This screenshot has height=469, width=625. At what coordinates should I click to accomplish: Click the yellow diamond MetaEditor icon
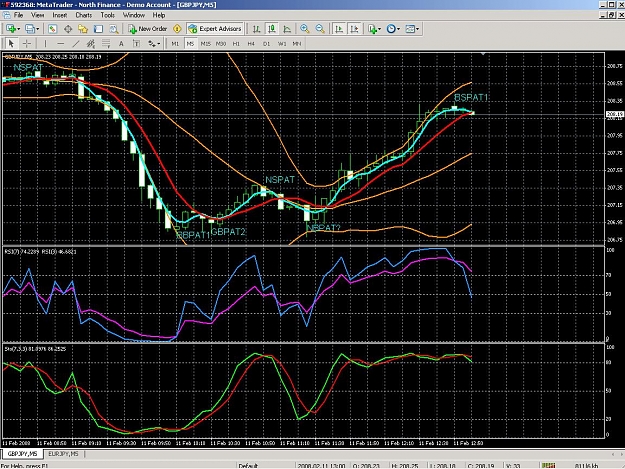click(177, 29)
